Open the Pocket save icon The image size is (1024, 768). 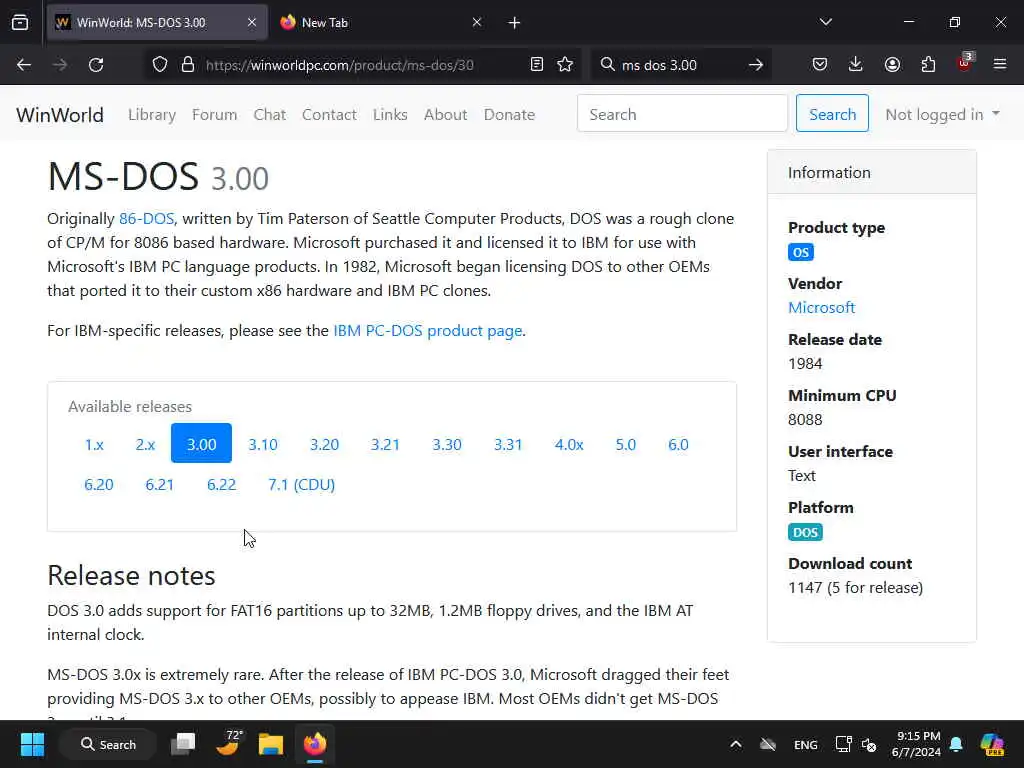tap(820, 65)
